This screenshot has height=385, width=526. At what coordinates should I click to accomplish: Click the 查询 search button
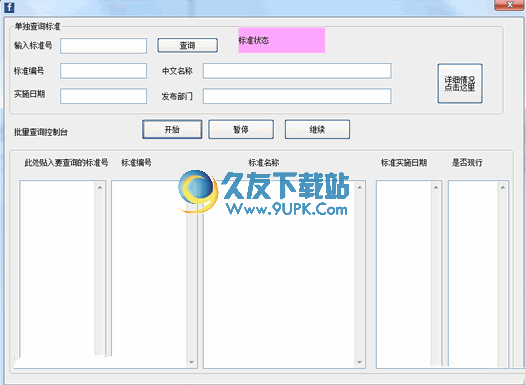(187, 45)
